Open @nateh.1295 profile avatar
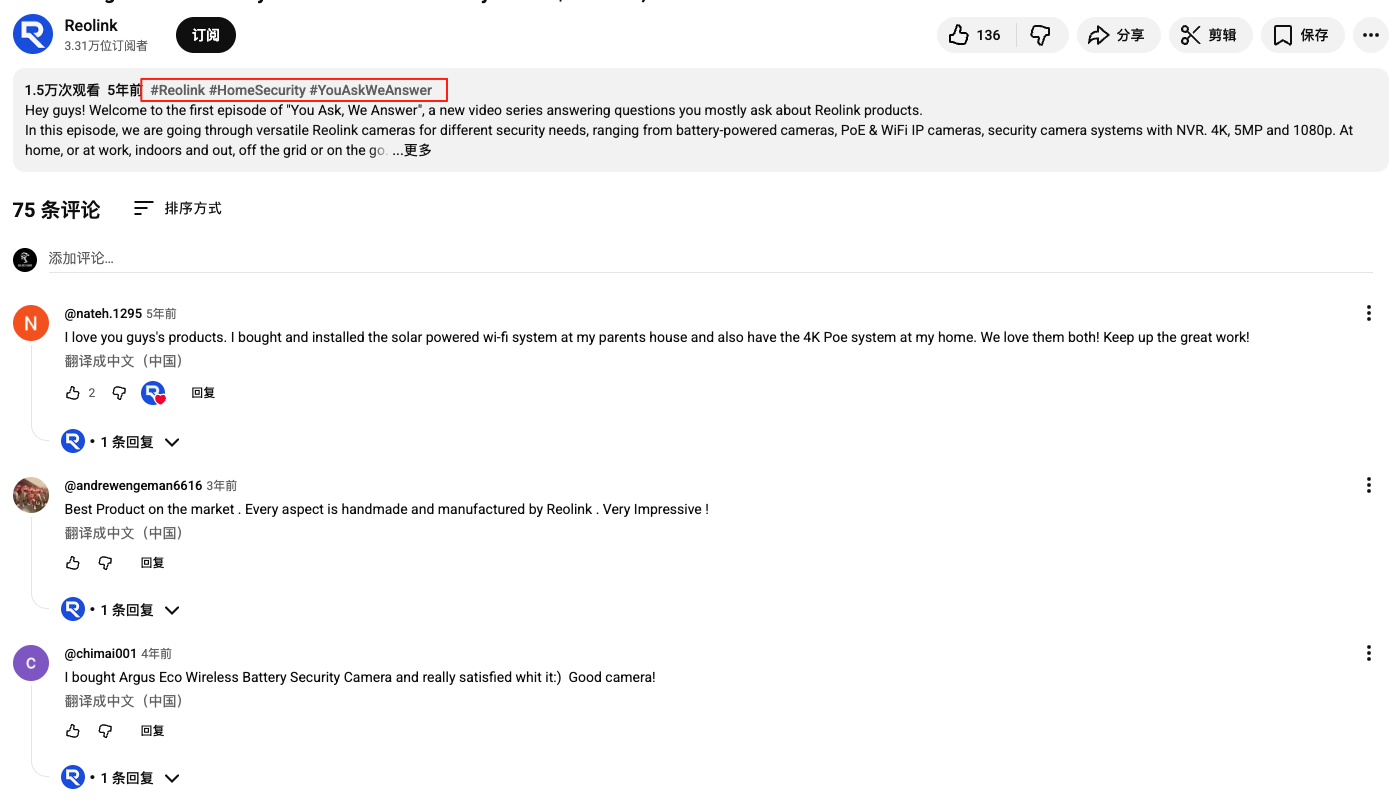This screenshot has width=1400, height=810. click(x=31, y=323)
